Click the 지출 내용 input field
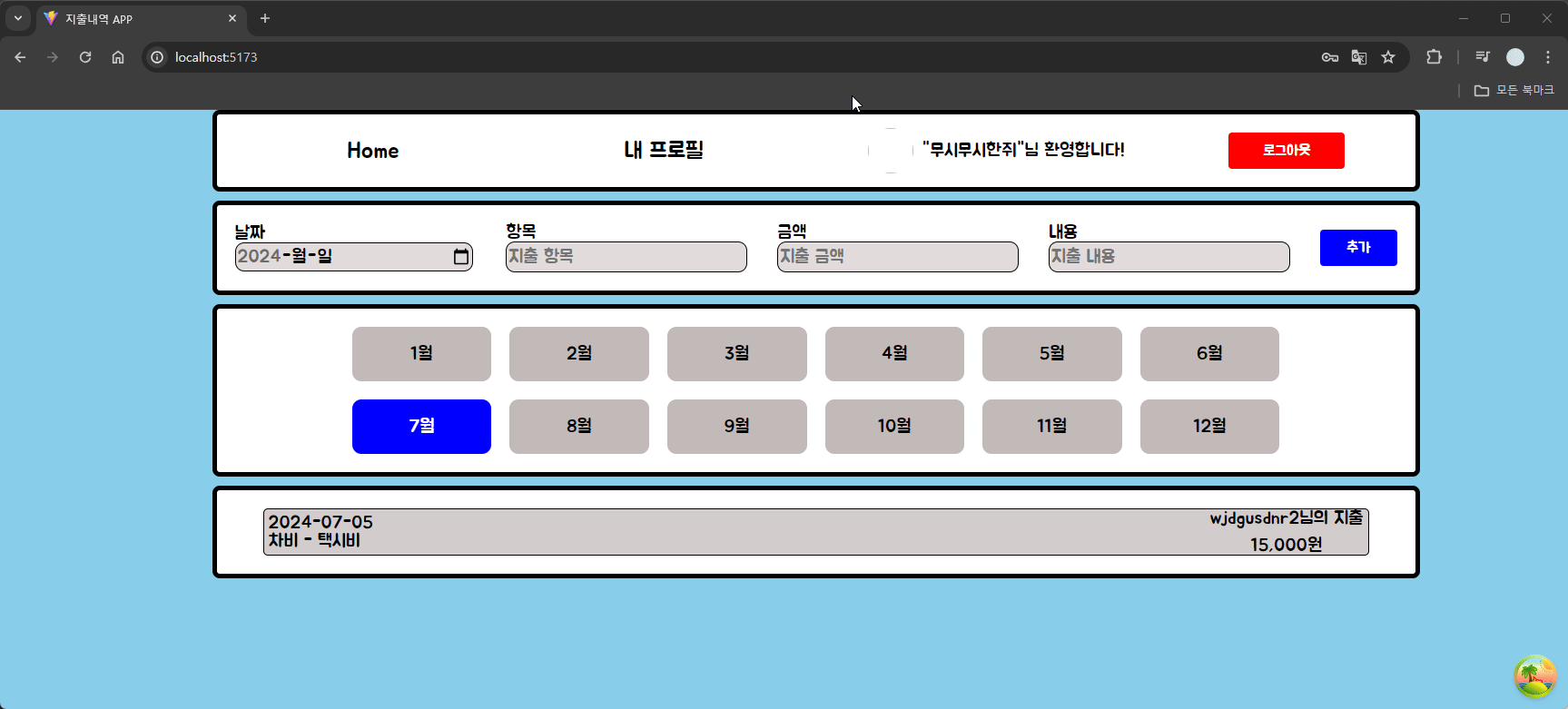Viewport: 1568px width, 709px height. pos(1169,257)
